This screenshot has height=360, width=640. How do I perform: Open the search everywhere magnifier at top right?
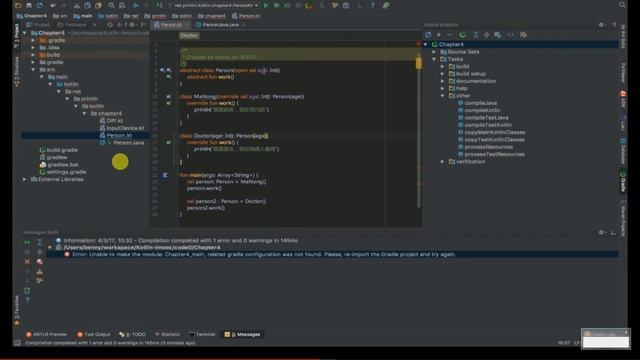coord(622,5)
